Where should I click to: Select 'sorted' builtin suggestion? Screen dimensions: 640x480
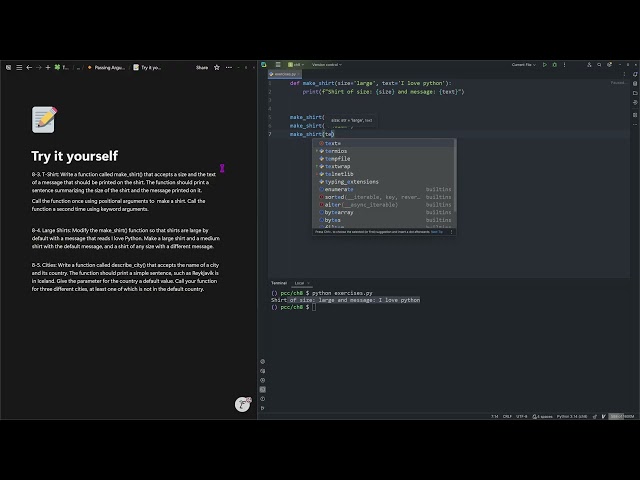click(x=384, y=197)
